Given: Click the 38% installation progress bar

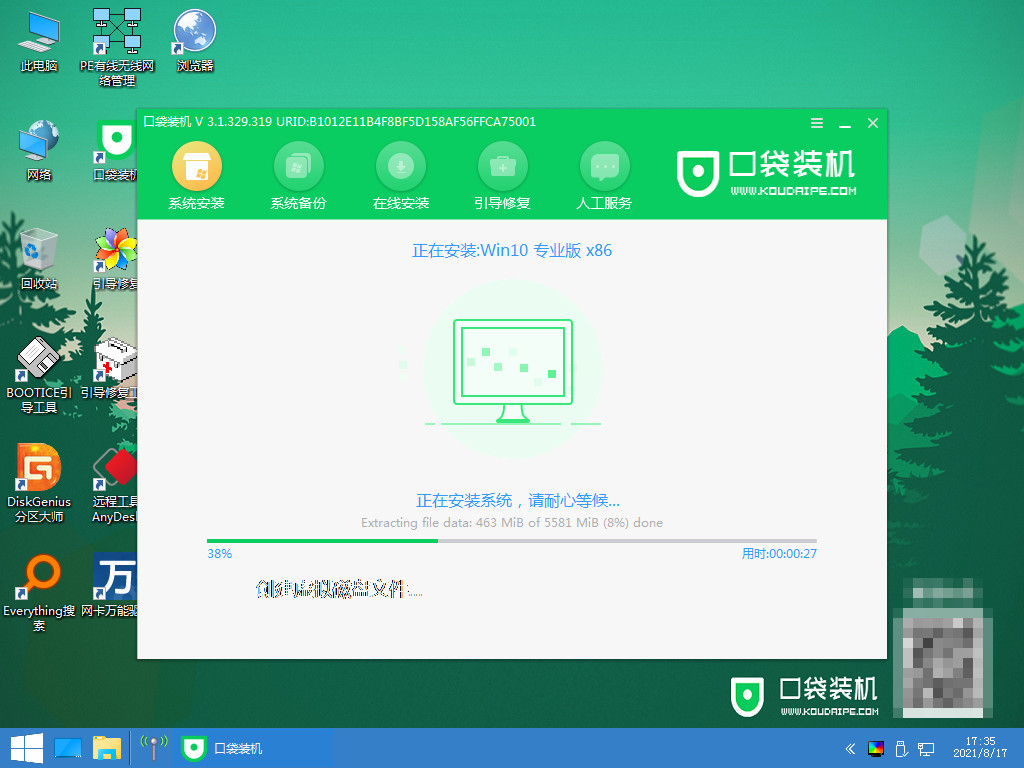Looking at the screenshot, I should (x=511, y=540).
